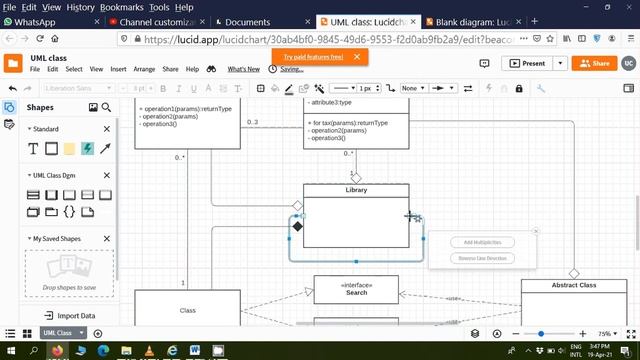The width and height of the screenshot is (640, 360).
Task: Open the comments speech bubble icon
Action: tap(484, 63)
